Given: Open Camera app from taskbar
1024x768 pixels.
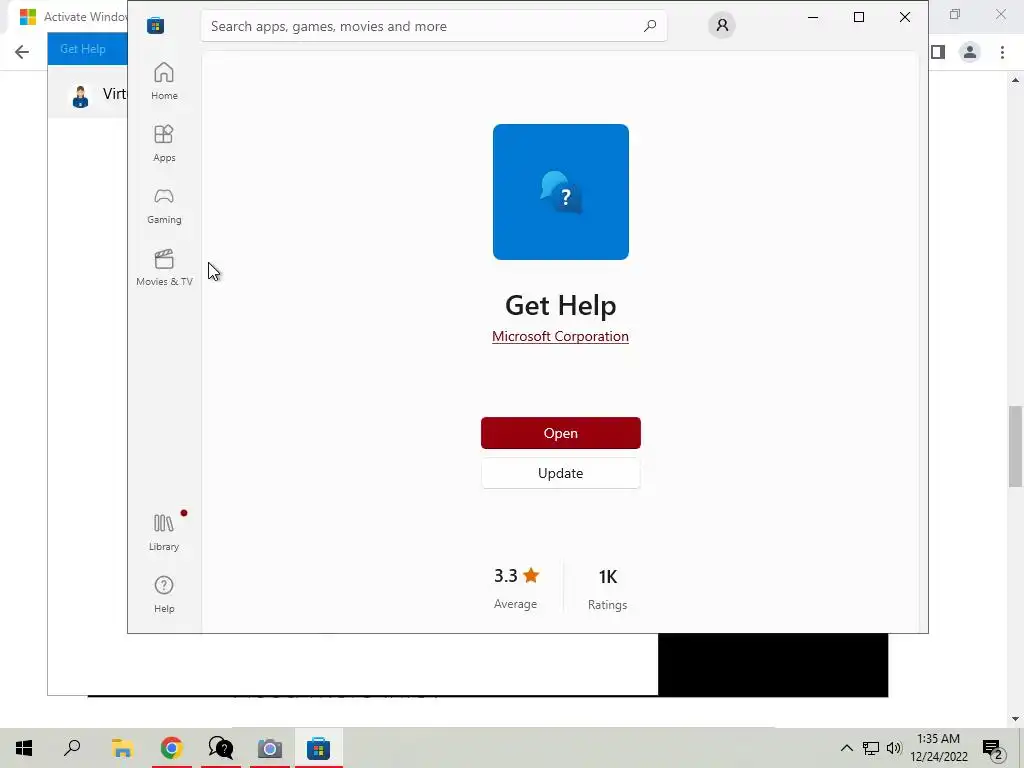Looking at the screenshot, I should click(x=270, y=748).
